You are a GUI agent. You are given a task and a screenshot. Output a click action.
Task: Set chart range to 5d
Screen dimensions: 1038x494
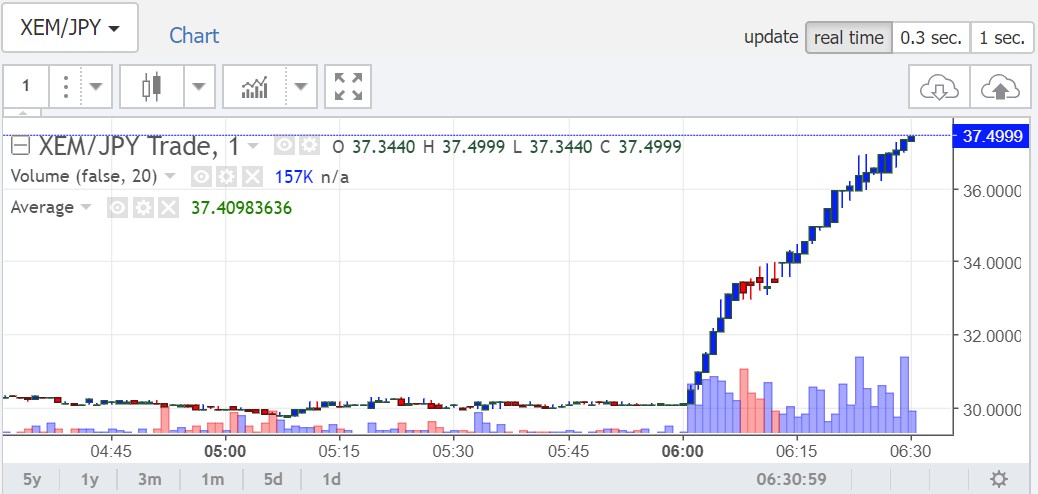273,479
